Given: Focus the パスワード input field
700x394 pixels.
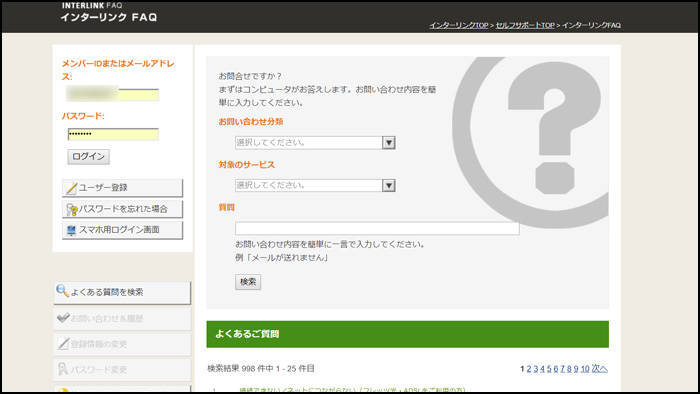Looking at the screenshot, I should pos(113,134).
